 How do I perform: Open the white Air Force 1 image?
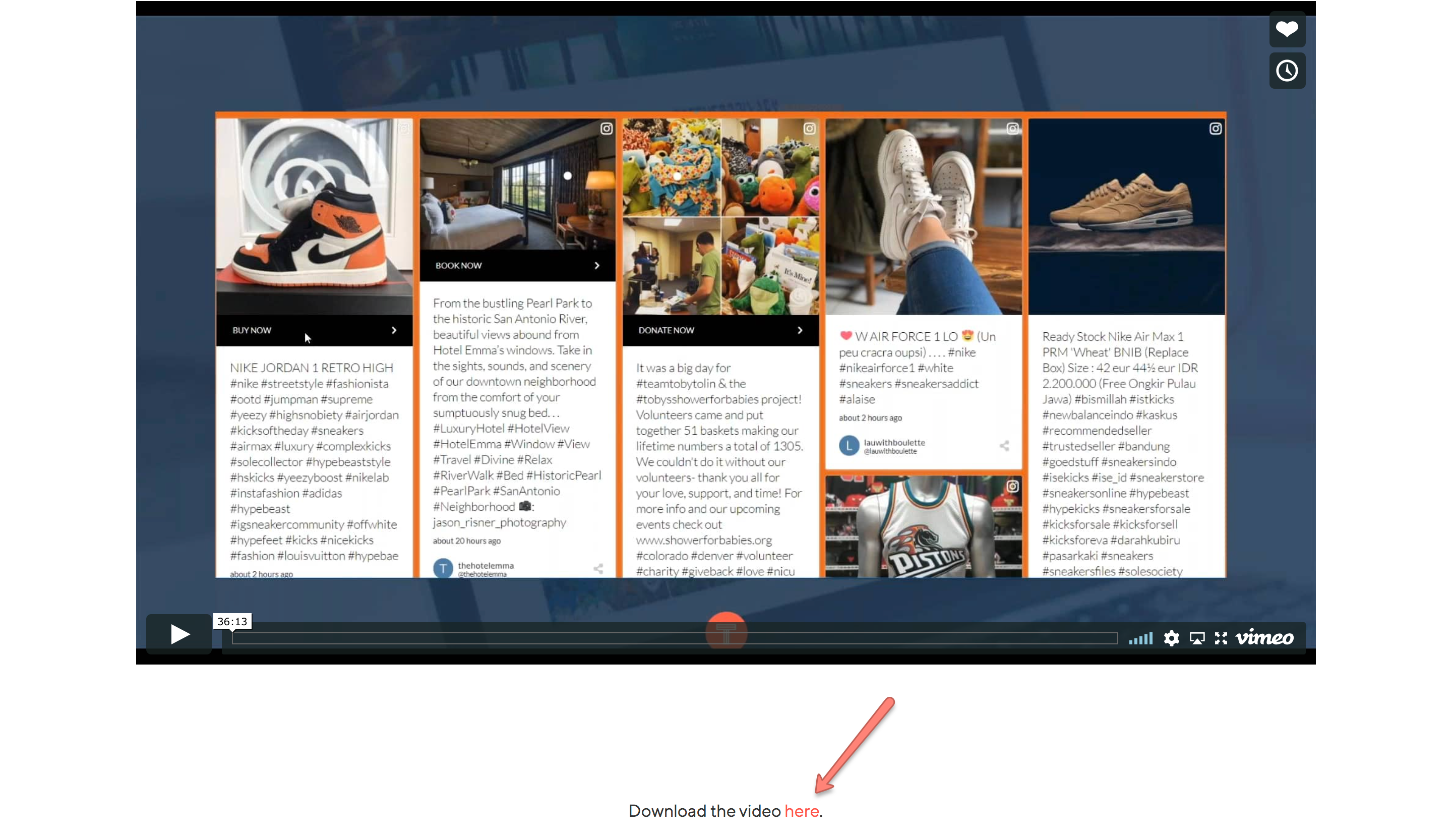pos(924,217)
